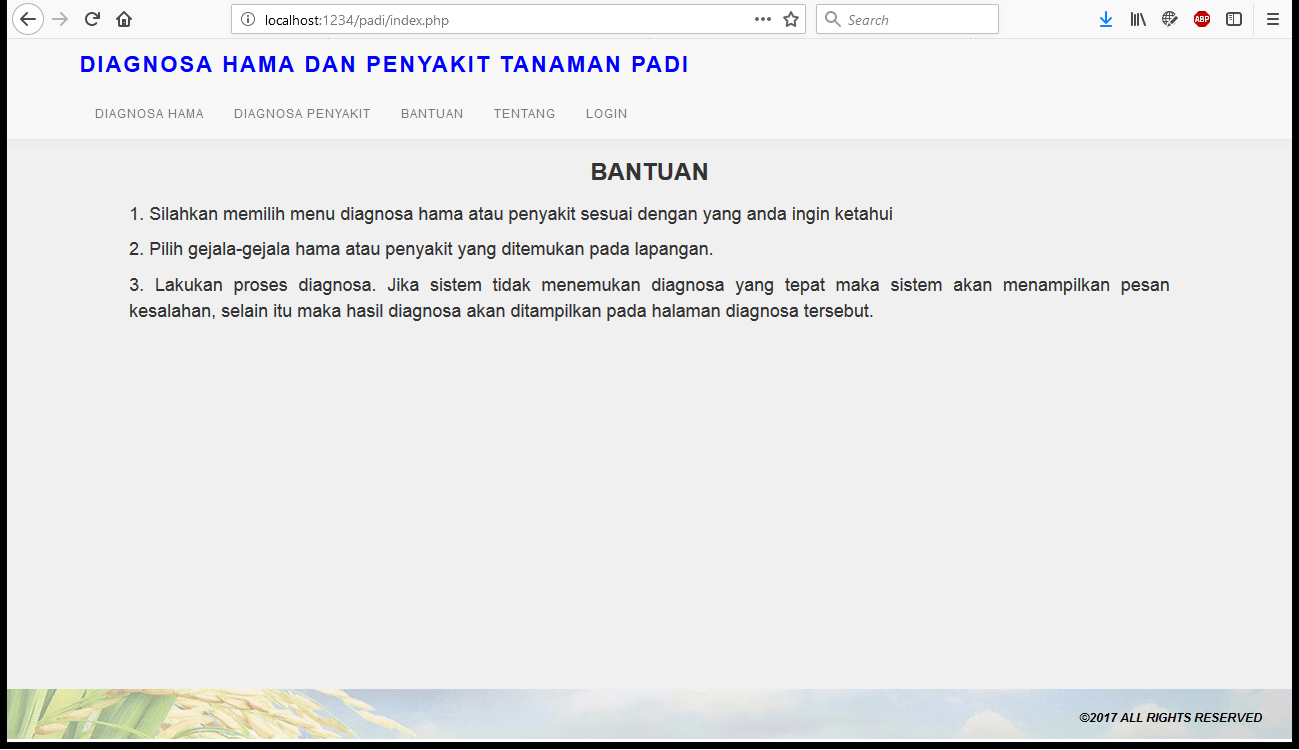Reload the current page
The image size is (1299, 750).
pos(92,19)
